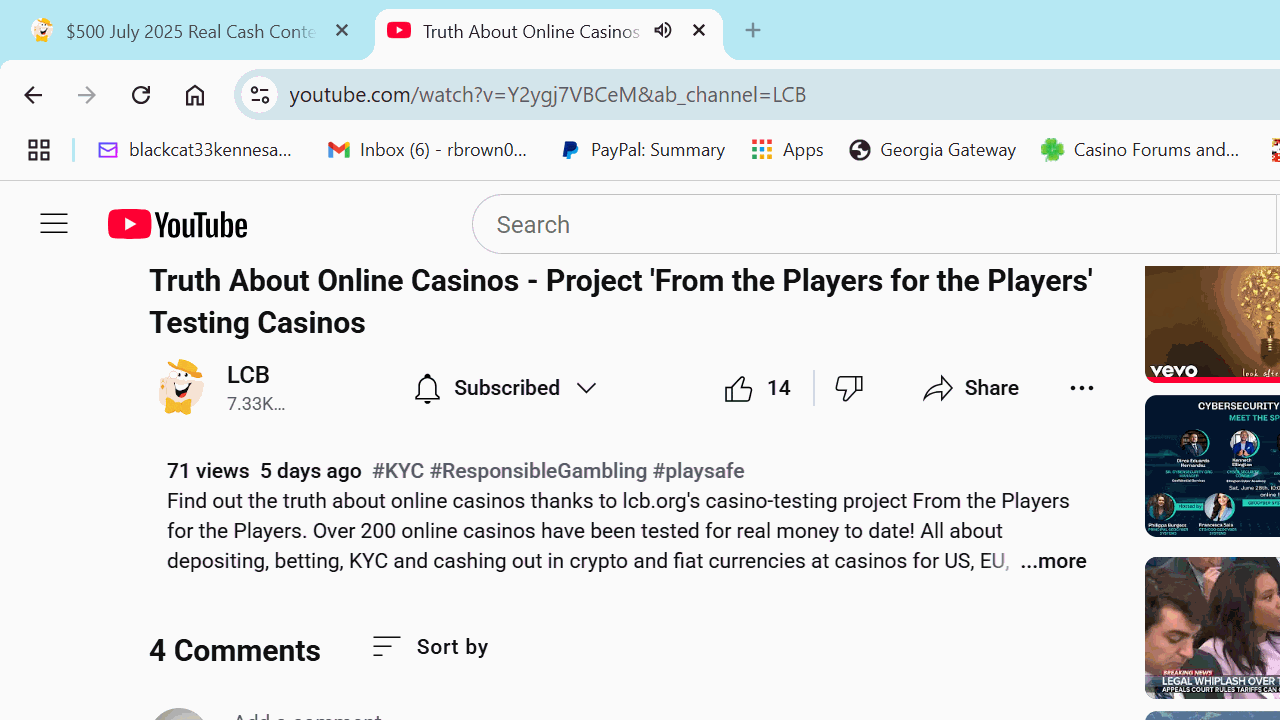Viewport: 1280px width, 720px height.
Task: Mute the tab audio speaker icon
Action: point(663,30)
